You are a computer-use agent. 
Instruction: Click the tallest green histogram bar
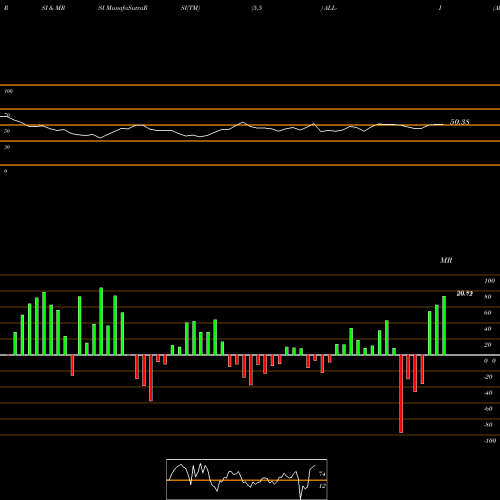[x=101, y=321]
